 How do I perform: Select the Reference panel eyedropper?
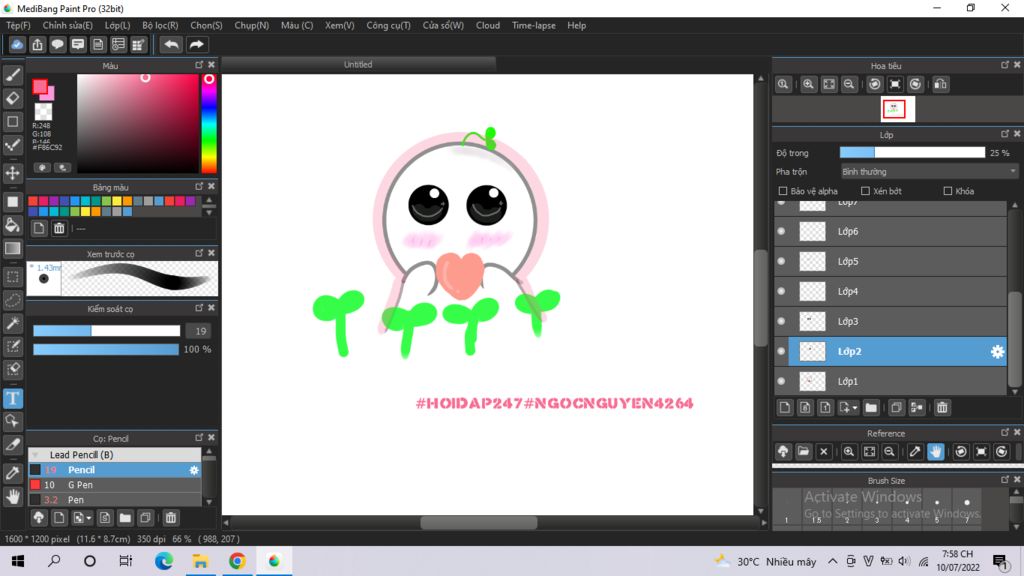(x=915, y=452)
